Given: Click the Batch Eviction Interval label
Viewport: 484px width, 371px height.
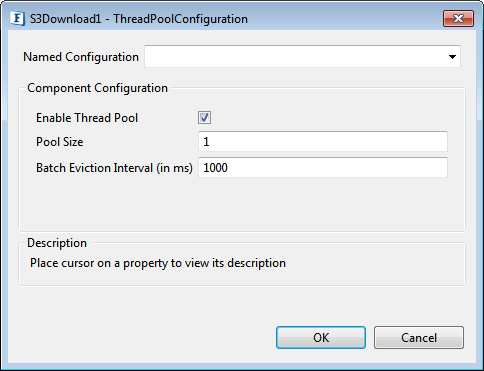Looking at the screenshot, I should 114,168.
